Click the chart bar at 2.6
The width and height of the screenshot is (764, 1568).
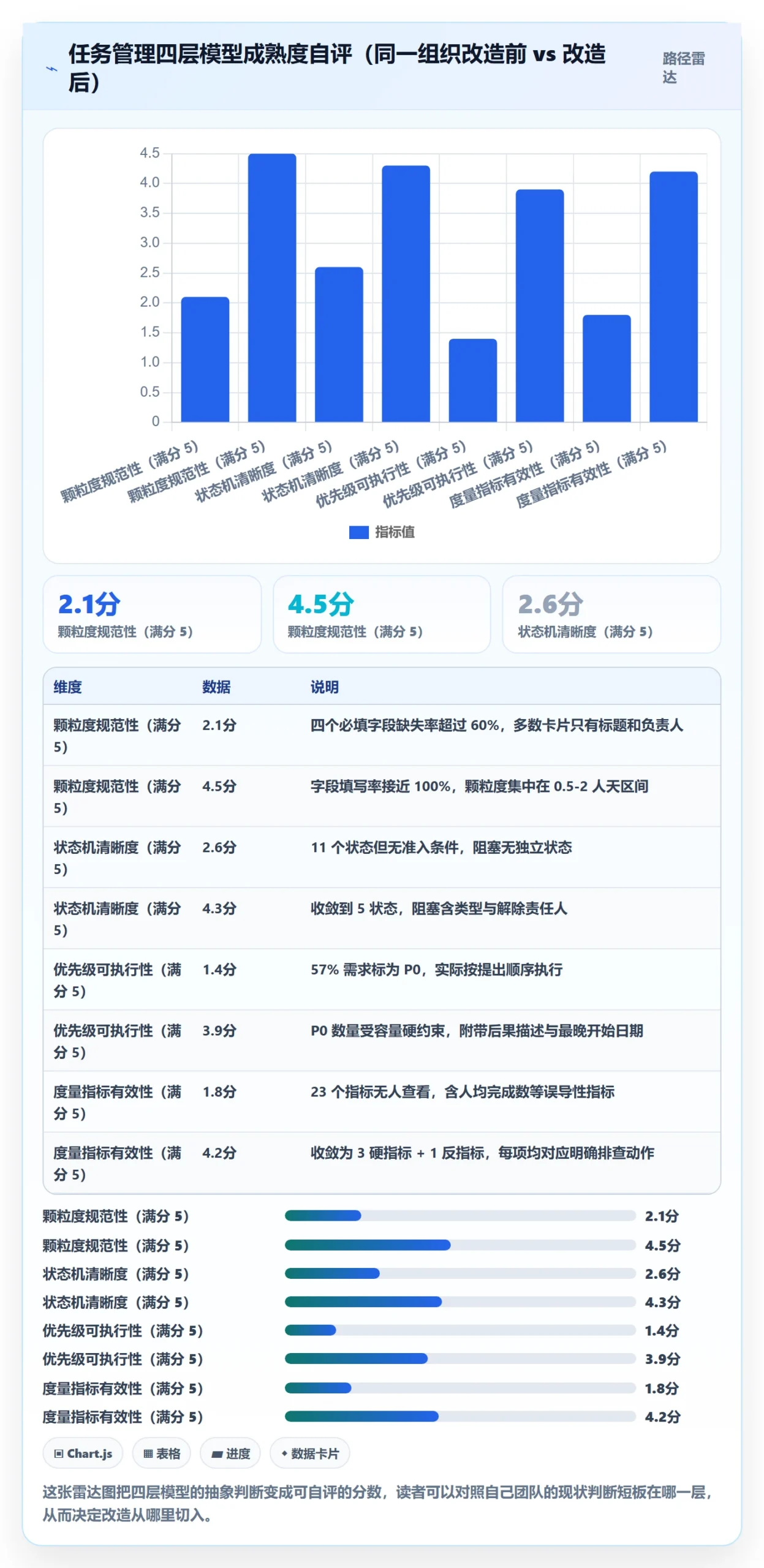point(339,344)
